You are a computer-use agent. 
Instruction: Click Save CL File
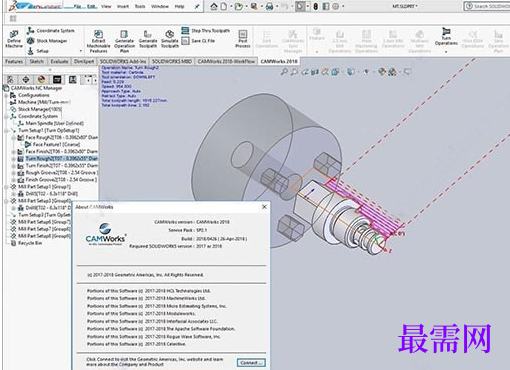[198, 41]
